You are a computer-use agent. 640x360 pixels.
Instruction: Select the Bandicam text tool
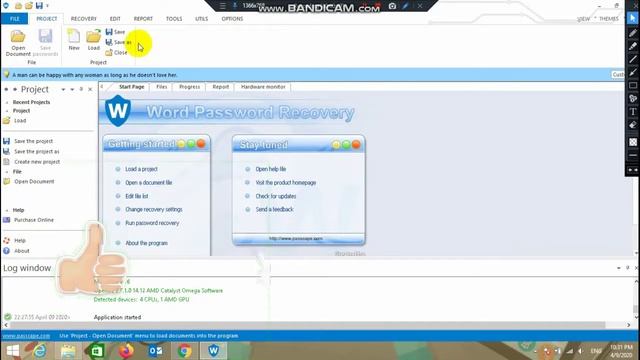coord(633,111)
